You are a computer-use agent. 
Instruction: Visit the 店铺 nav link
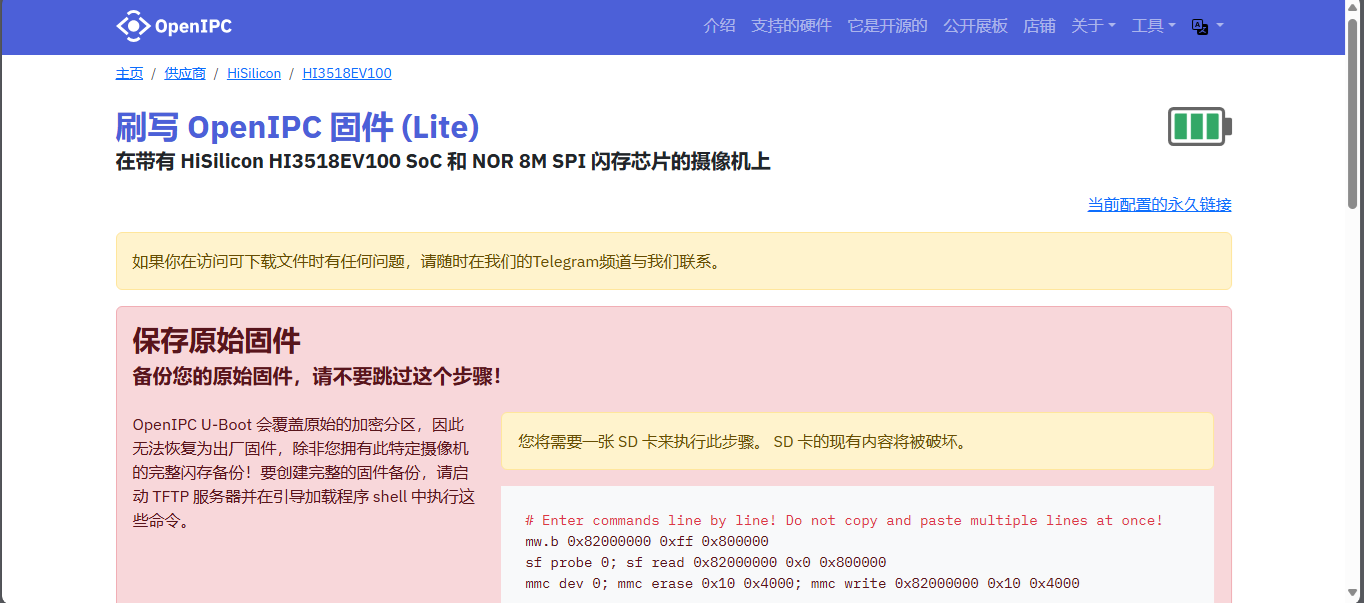pyautogui.click(x=1039, y=26)
